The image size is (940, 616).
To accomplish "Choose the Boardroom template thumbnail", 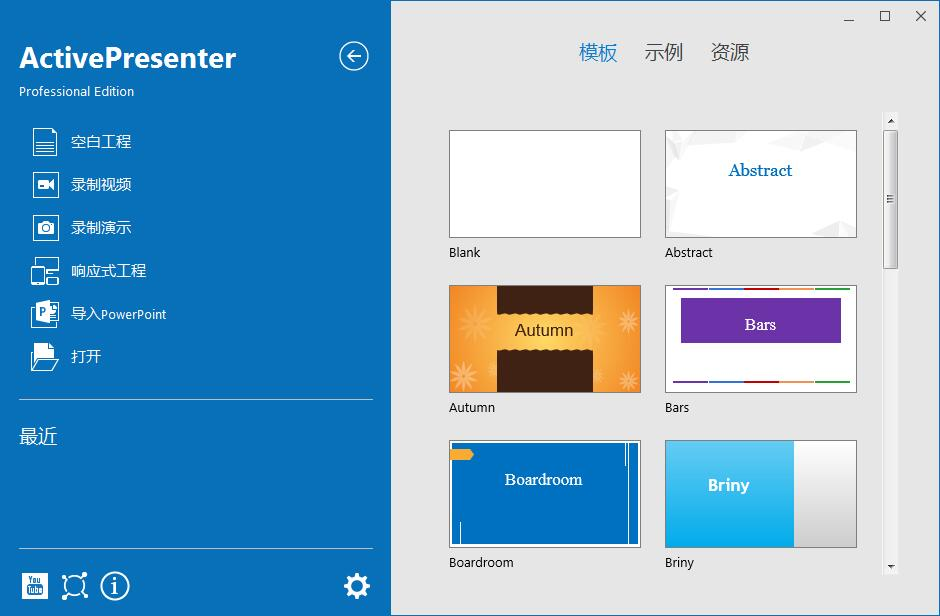I will [545, 494].
